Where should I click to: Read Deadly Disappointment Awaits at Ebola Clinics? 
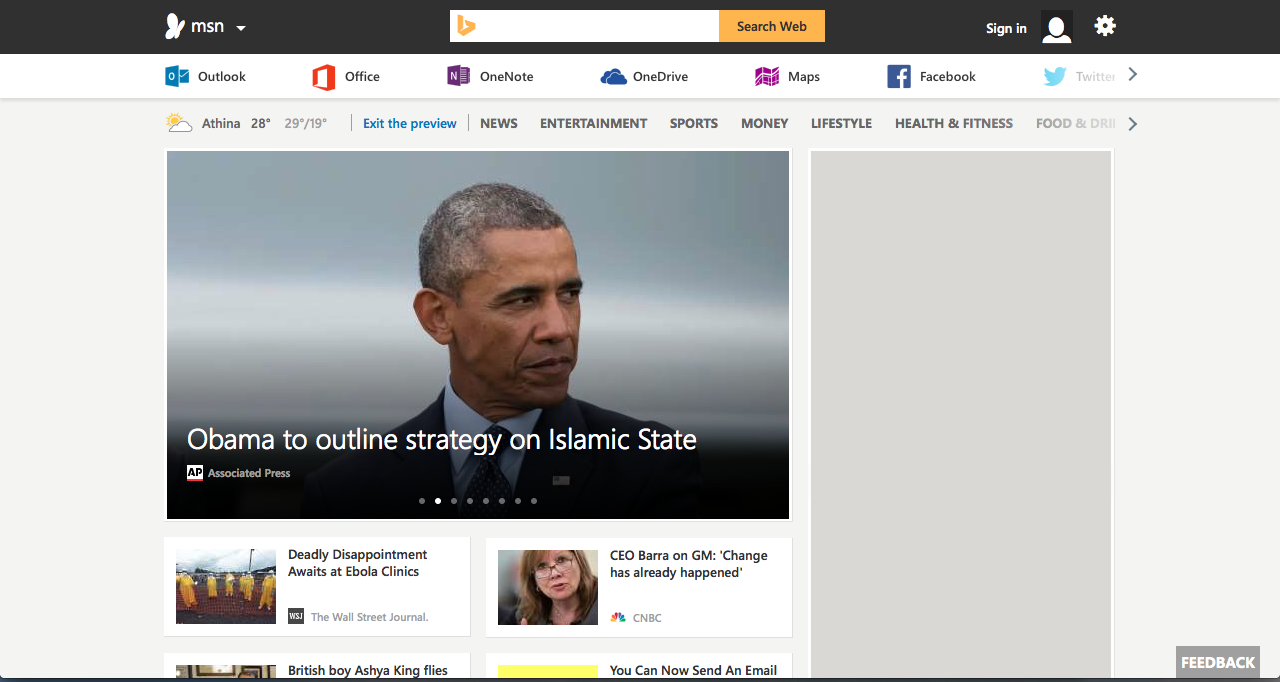point(357,563)
